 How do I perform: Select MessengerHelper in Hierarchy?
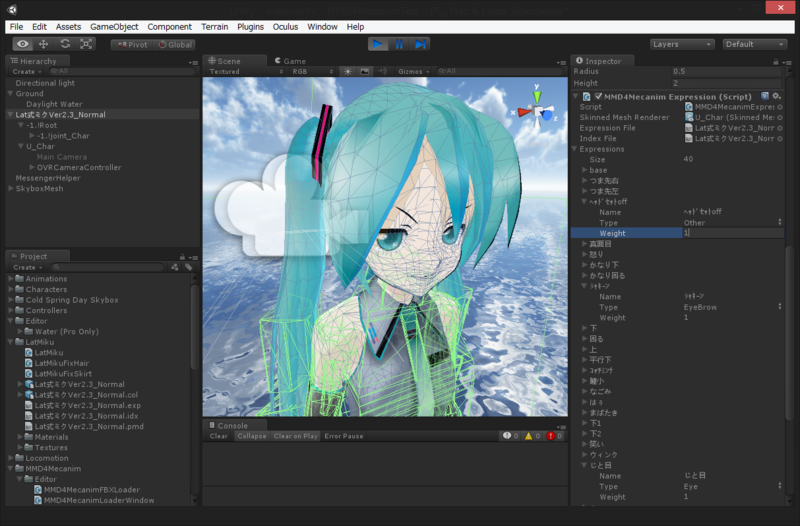pyautogui.click(x=48, y=178)
